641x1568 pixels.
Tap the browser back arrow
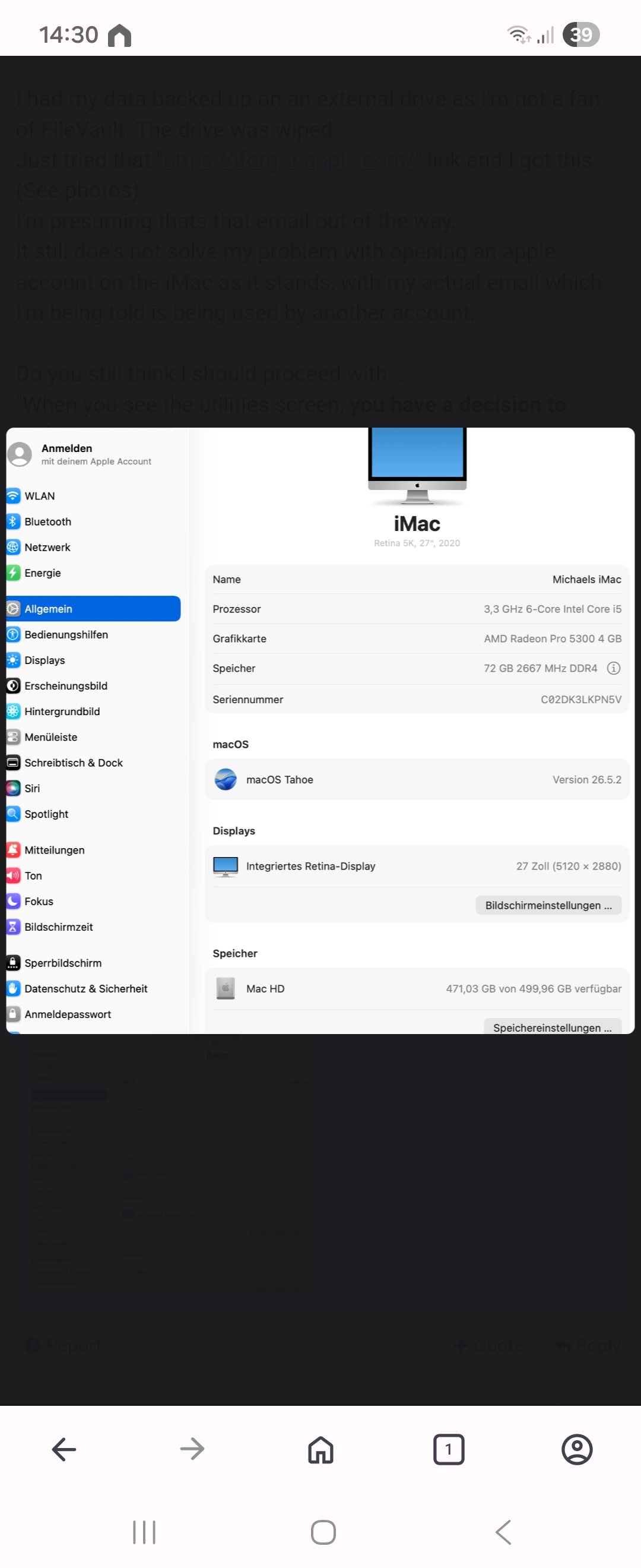tap(64, 1449)
